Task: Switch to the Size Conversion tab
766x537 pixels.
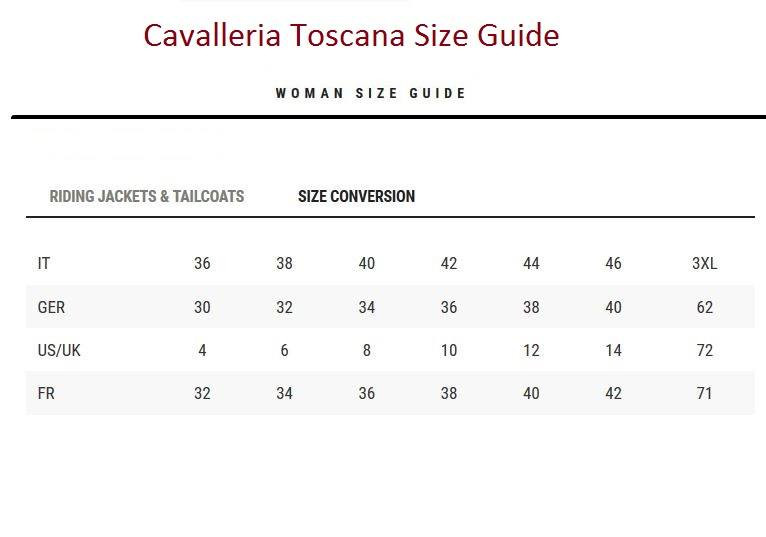Action: click(x=356, y=197)
